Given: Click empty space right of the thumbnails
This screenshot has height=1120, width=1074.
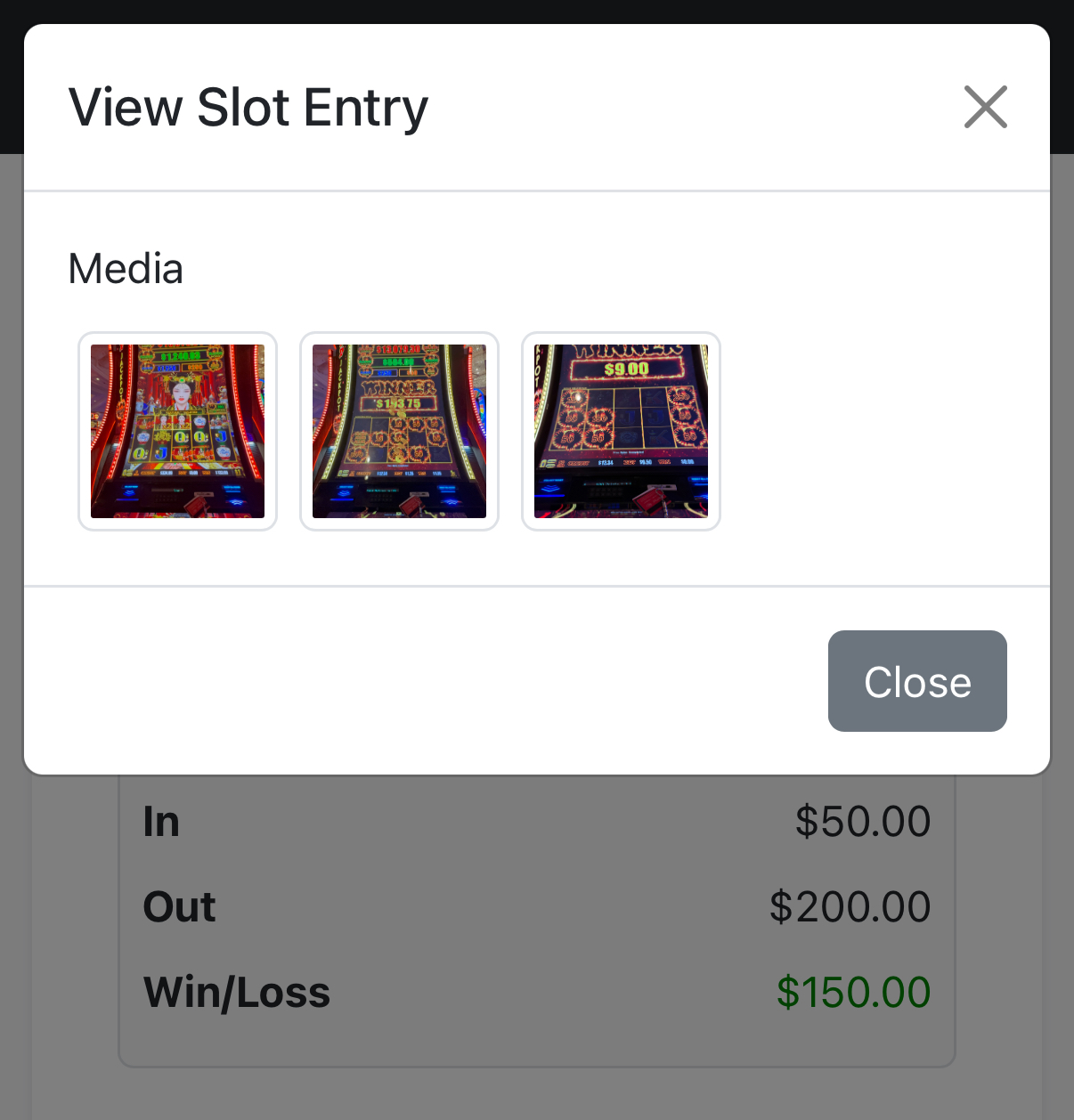Looking at the screenshot, I should (x=882, y=431).
